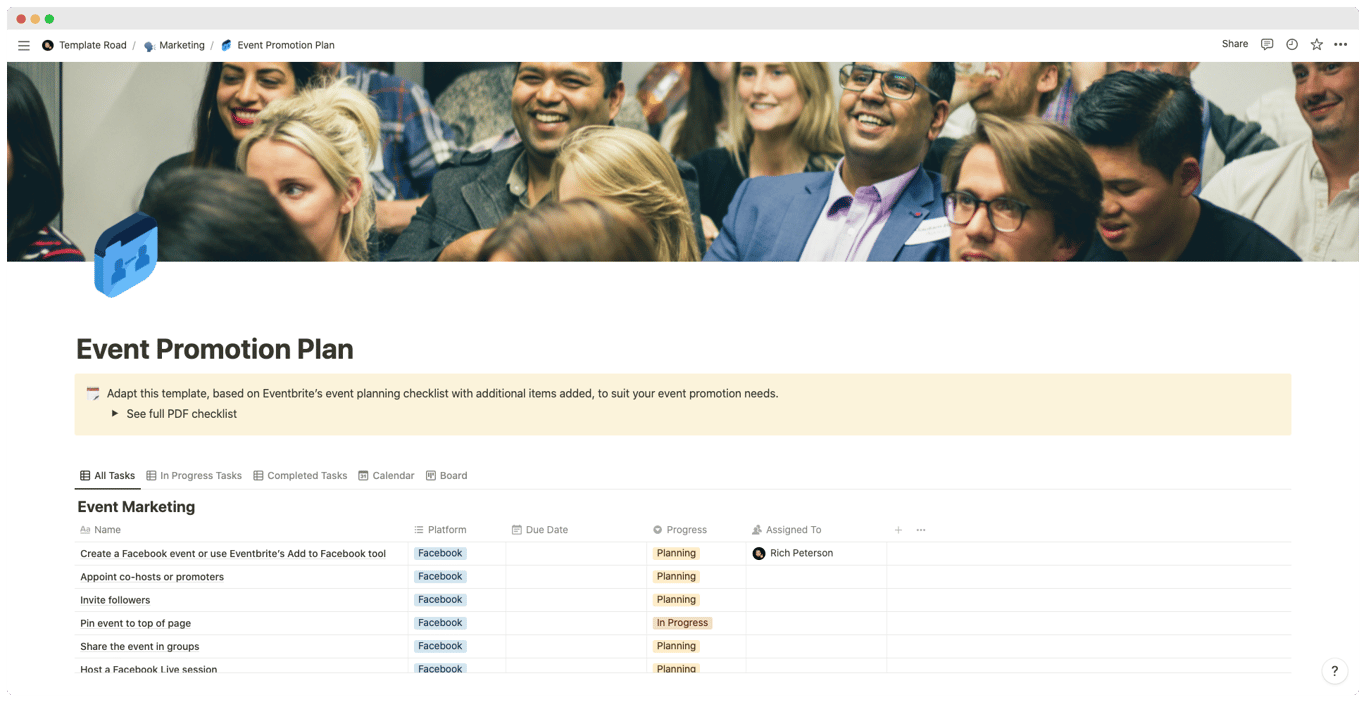Click the calendar icon in the Due Date header
Image resolution: width=1366 pixels, height=702 pixels.
[x=516, y=529]
